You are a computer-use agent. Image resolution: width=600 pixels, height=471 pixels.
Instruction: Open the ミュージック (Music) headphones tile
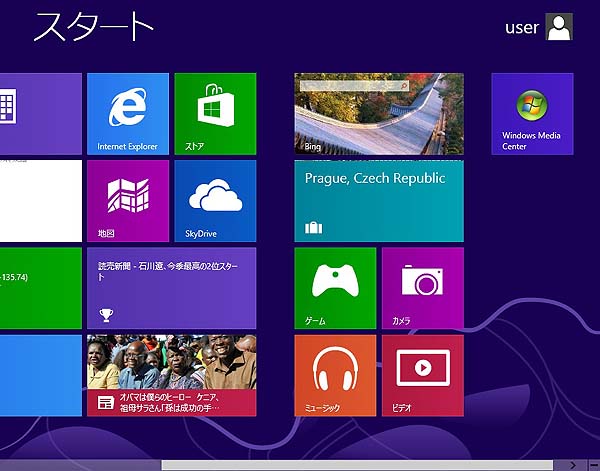click(335, 375)
